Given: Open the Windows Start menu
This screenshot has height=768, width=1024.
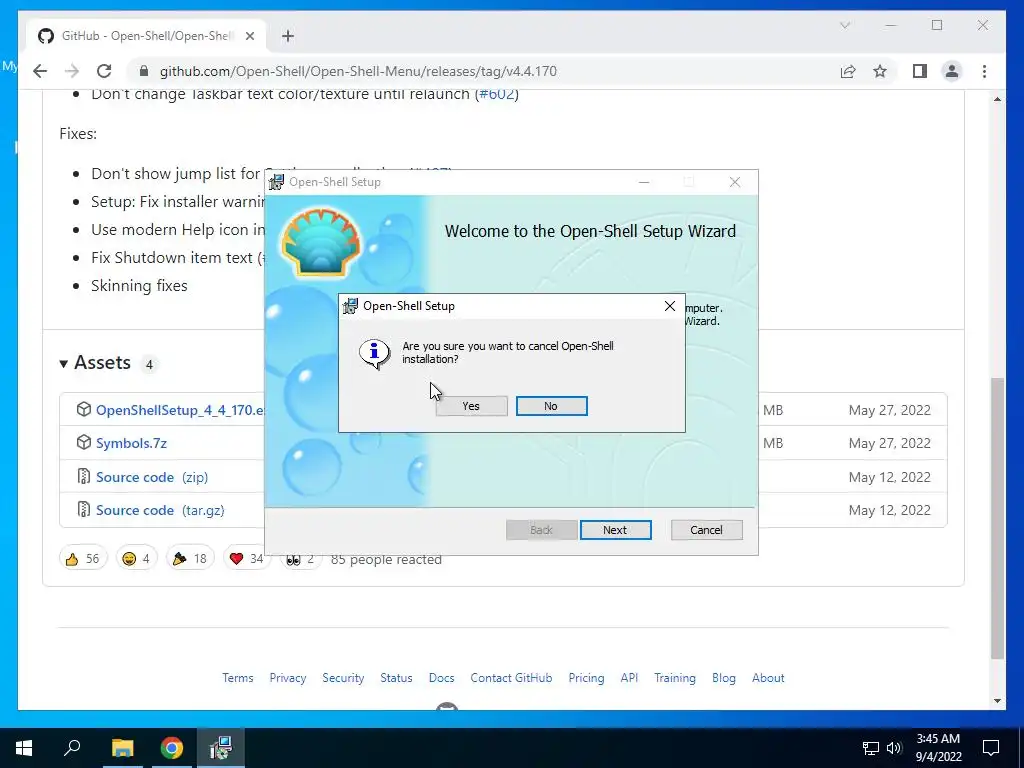Looking at the screenshot, I should point(24,748).
